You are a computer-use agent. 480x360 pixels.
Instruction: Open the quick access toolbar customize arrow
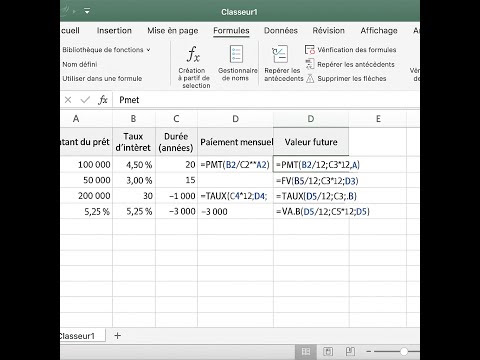(x=87, y=11)
